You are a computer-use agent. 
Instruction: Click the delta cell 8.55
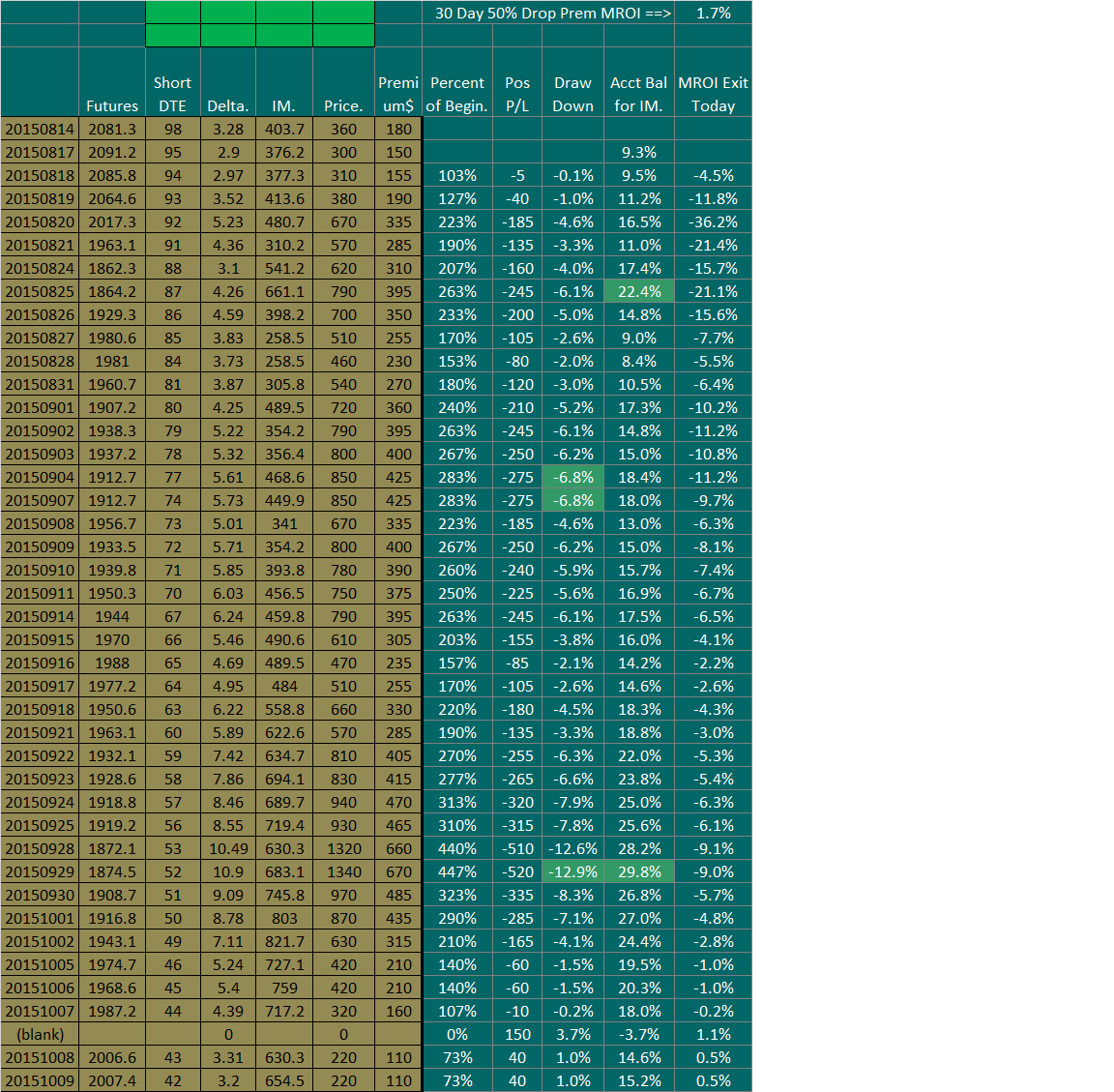pyautogui.click(x=228, y=826)
